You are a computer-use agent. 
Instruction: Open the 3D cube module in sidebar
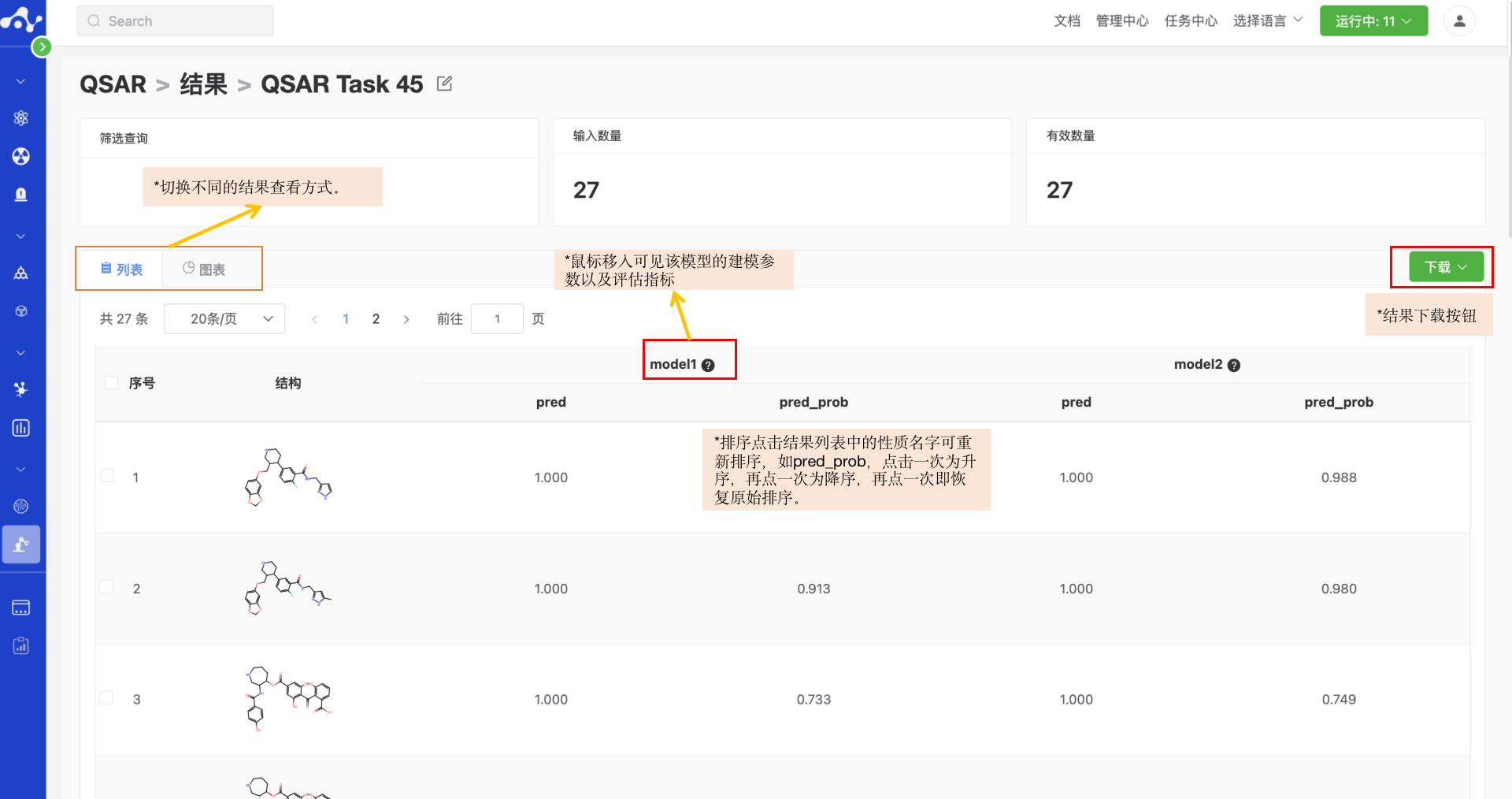tap(21, 310)
